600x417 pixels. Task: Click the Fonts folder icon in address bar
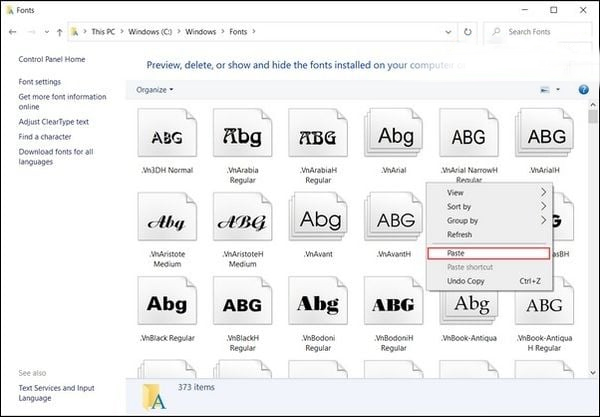[75, 32]
